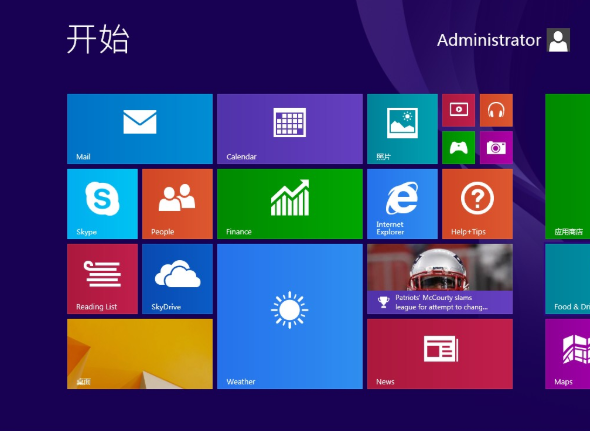
Task: Open the desktop wallpaper tile
Action: tap(140, 354)
